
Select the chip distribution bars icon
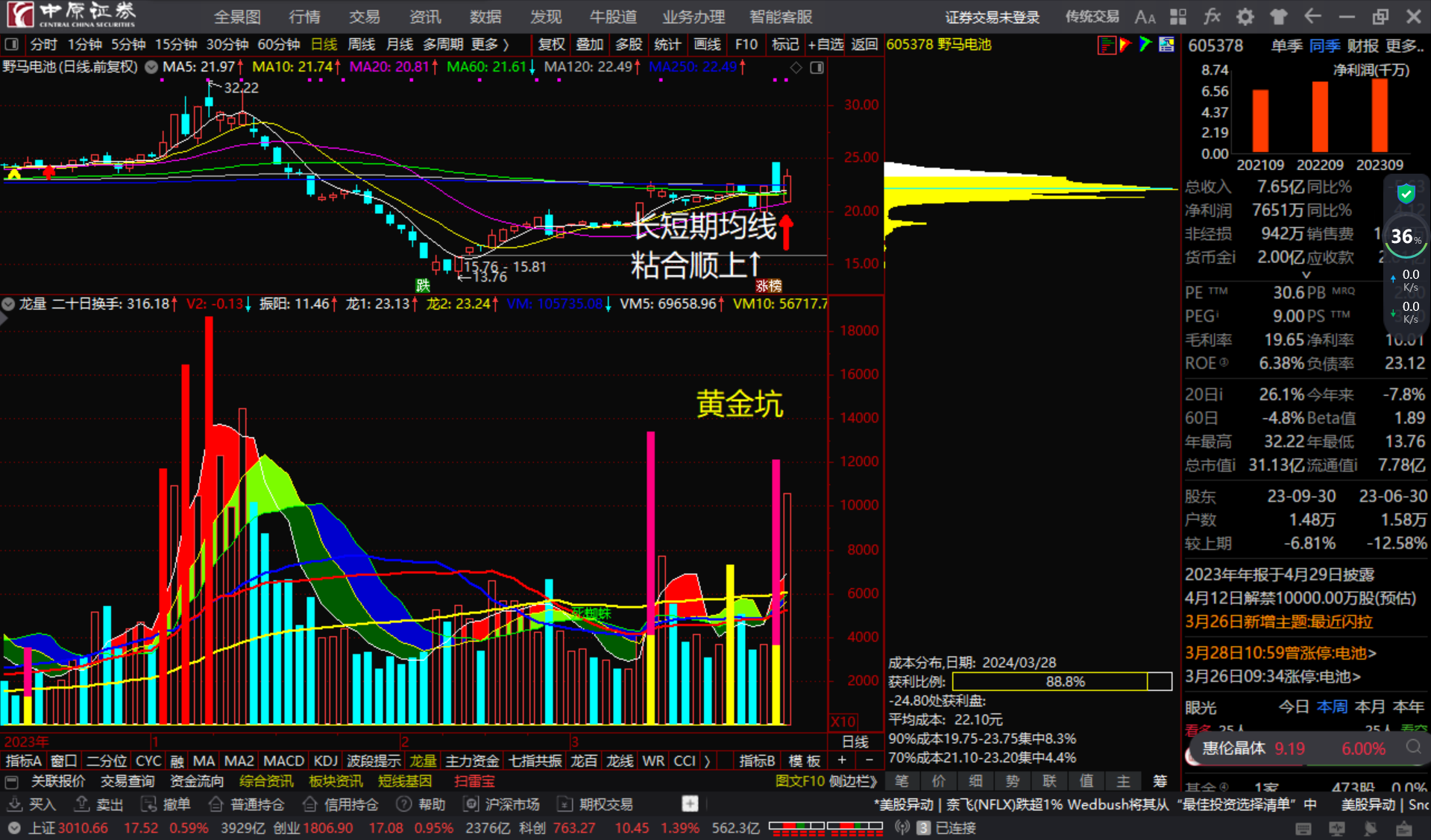point(1106,45)
